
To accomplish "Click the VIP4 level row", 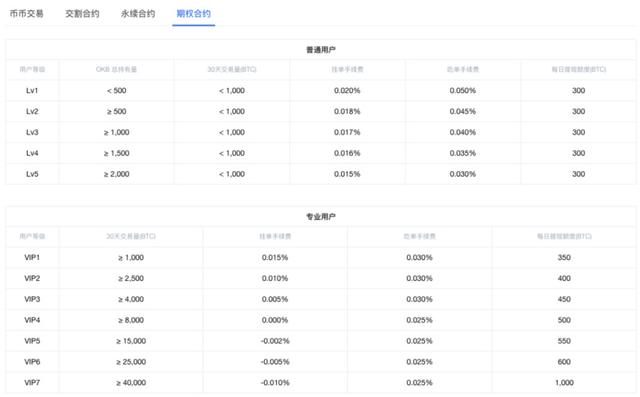I will pyautogui.click(x=321, y=320).
